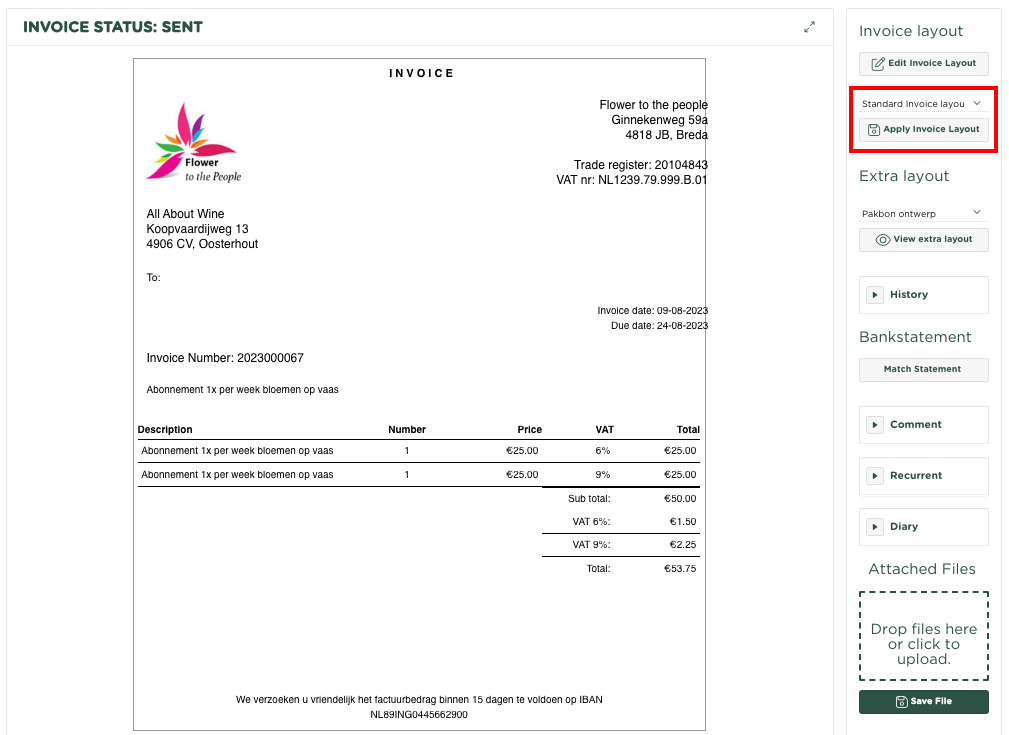
Task: Click the disk icon on Save File
Action: [902, 702]
